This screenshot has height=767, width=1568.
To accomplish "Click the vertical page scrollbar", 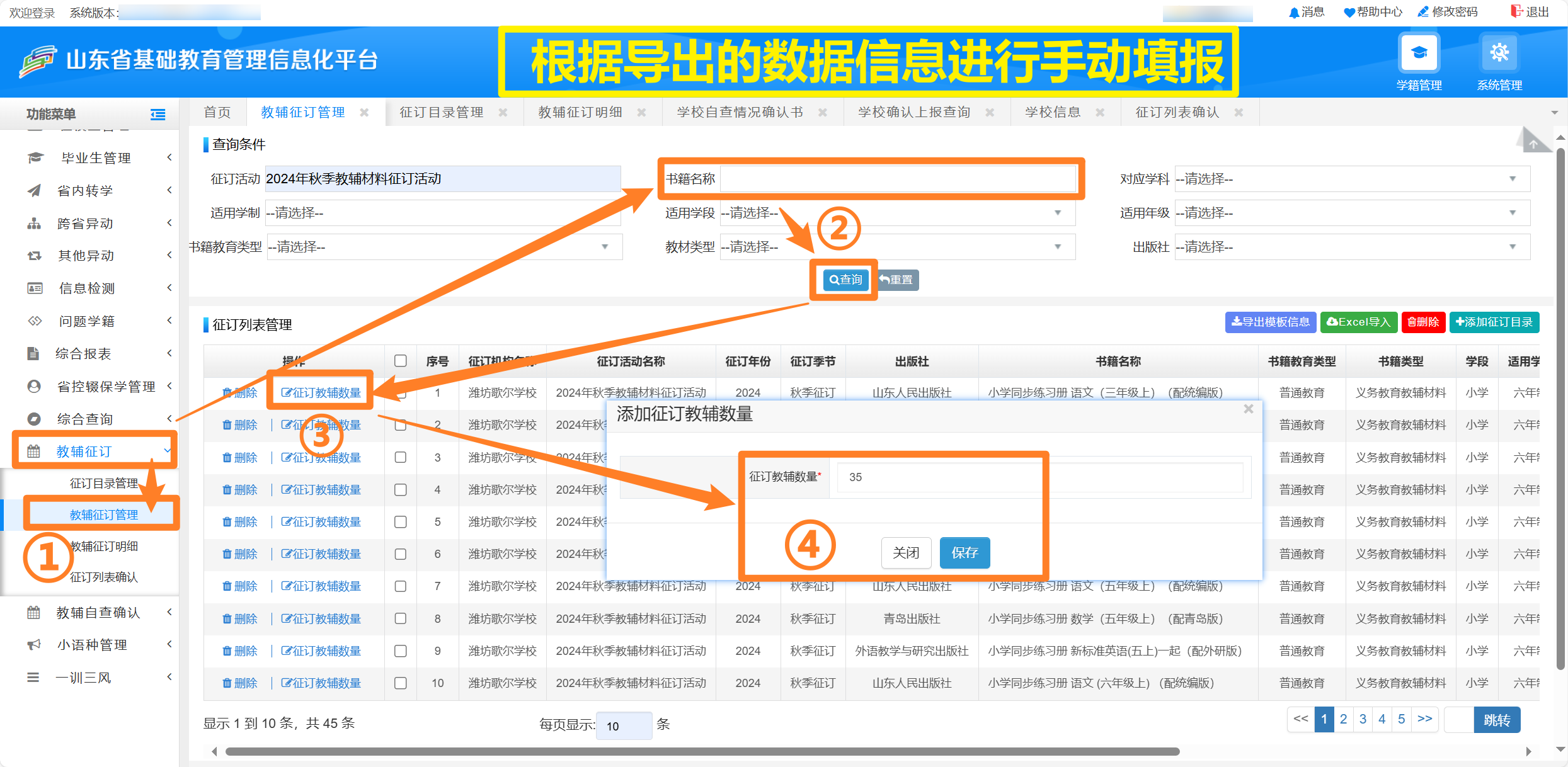I will [1560, 409].
